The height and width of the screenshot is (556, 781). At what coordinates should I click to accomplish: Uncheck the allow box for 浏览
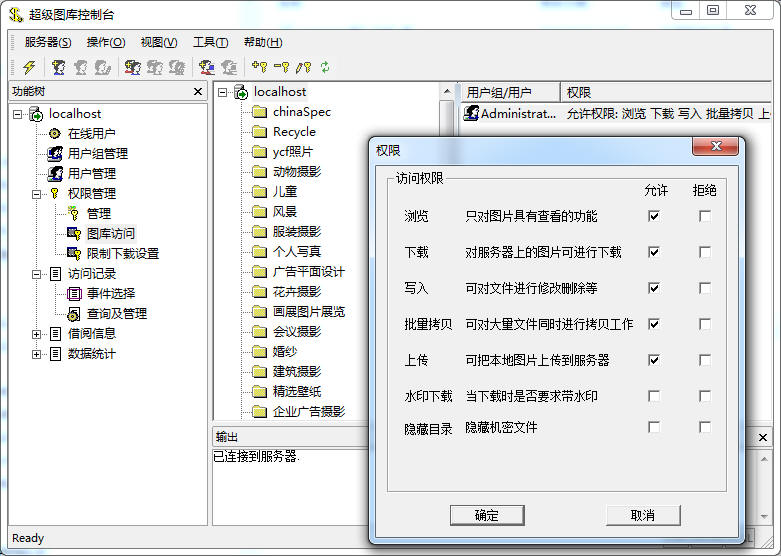point(654,216)
